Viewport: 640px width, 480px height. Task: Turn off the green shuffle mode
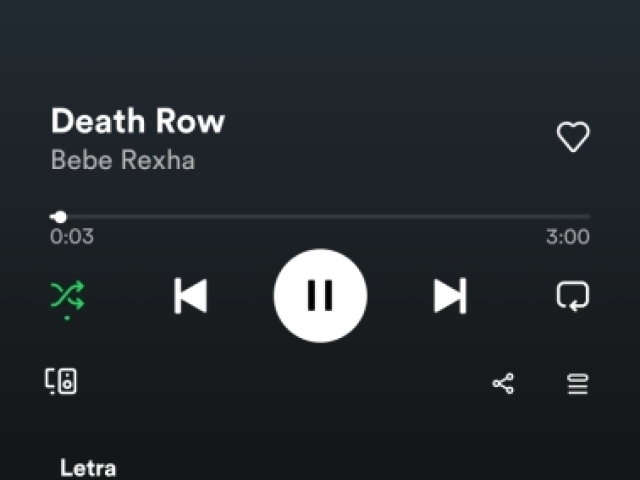[67, 295]
